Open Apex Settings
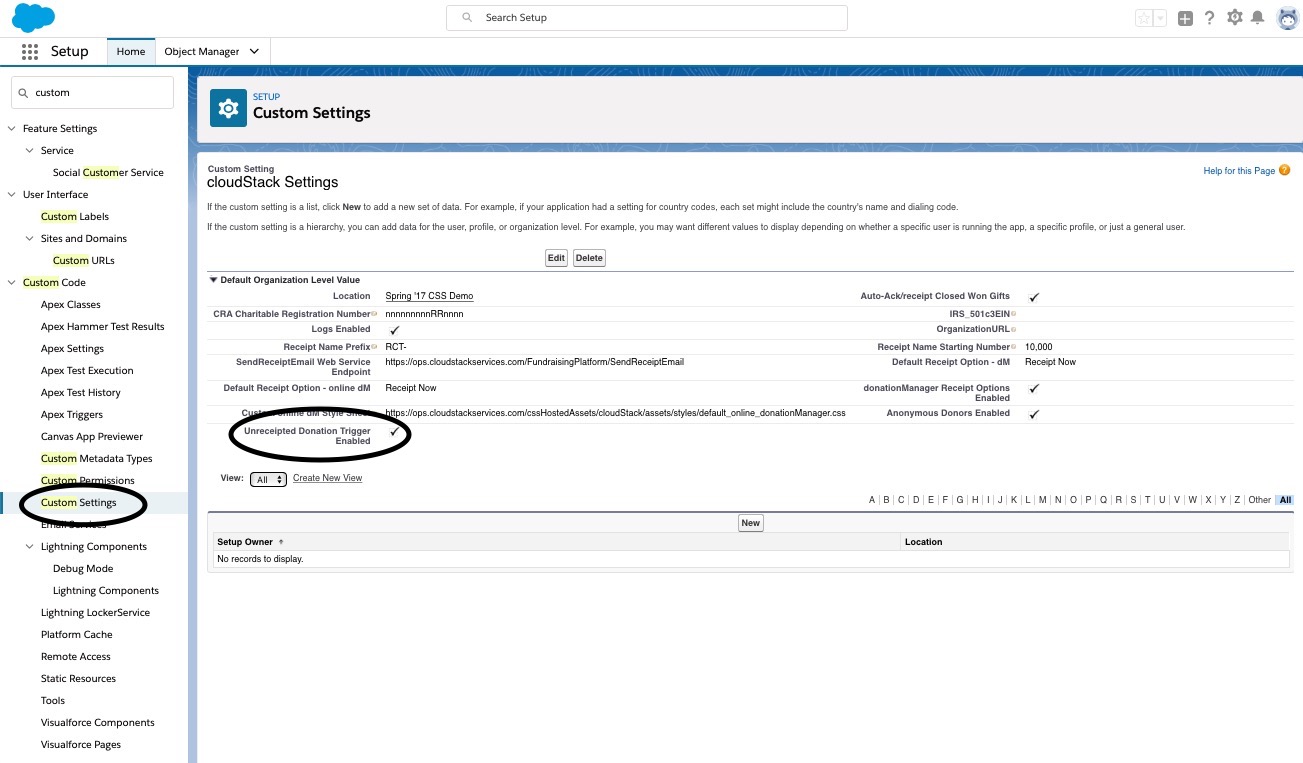1303x763 pixels. (72, 348)
